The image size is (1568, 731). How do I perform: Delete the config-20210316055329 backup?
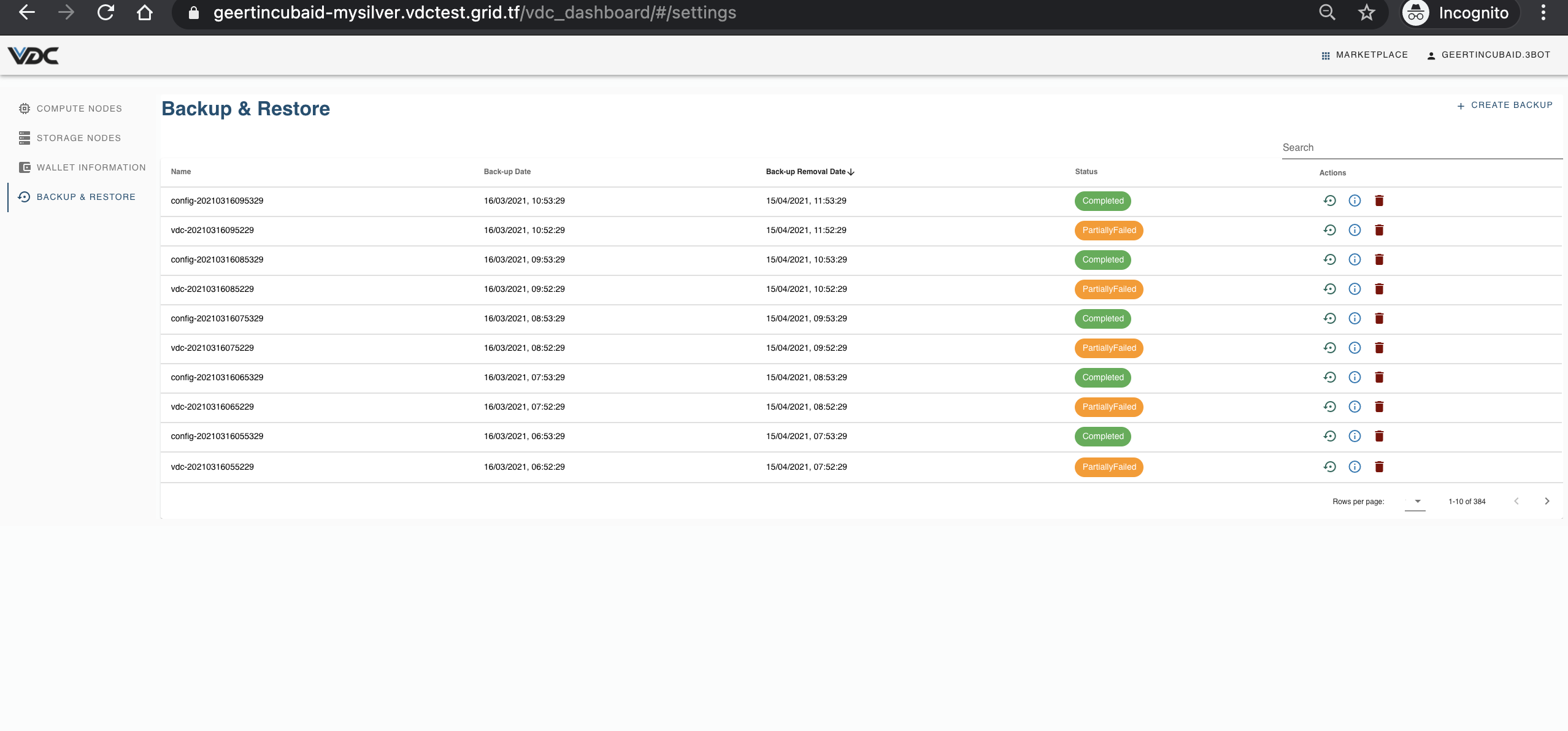pos(1379,436)
